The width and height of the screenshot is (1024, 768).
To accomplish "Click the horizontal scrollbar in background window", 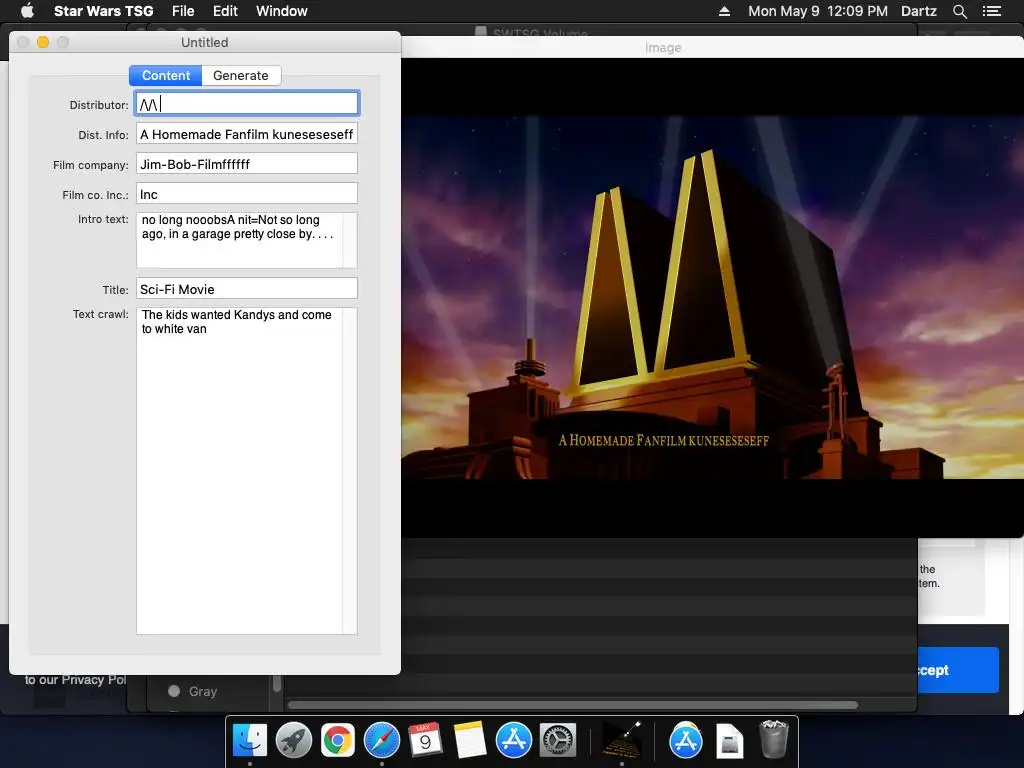I will point(573,705).
